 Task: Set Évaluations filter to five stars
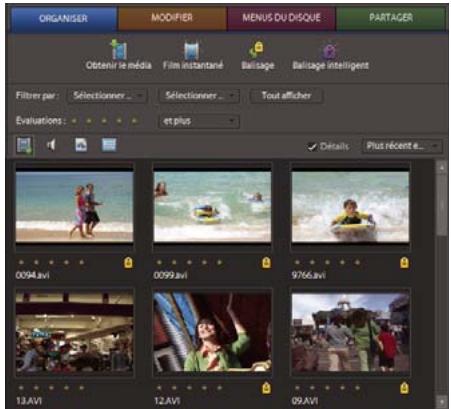(x=134, y=121)
